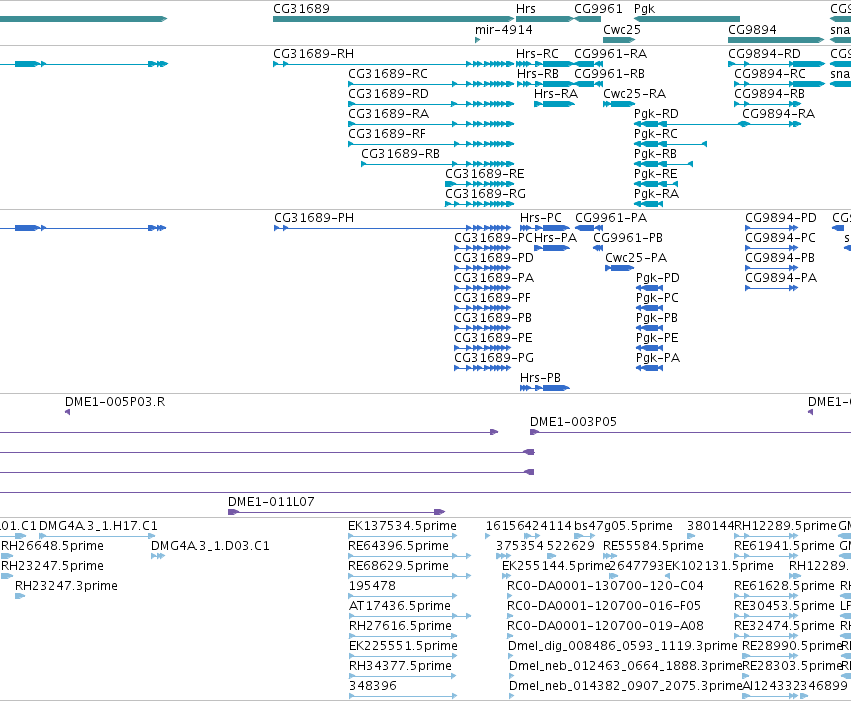Select the Pgk-RC transcript label
Screen dimensions: 851x701
(x=655, y=134)
